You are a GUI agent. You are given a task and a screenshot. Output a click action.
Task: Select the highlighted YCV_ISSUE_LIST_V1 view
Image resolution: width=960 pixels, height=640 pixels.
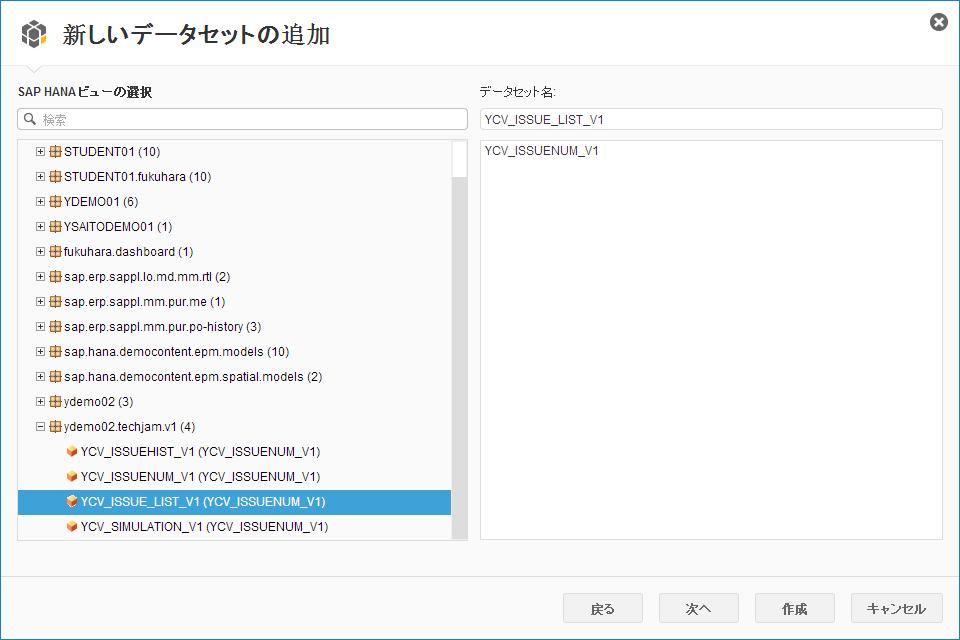[x=234, y=502]
